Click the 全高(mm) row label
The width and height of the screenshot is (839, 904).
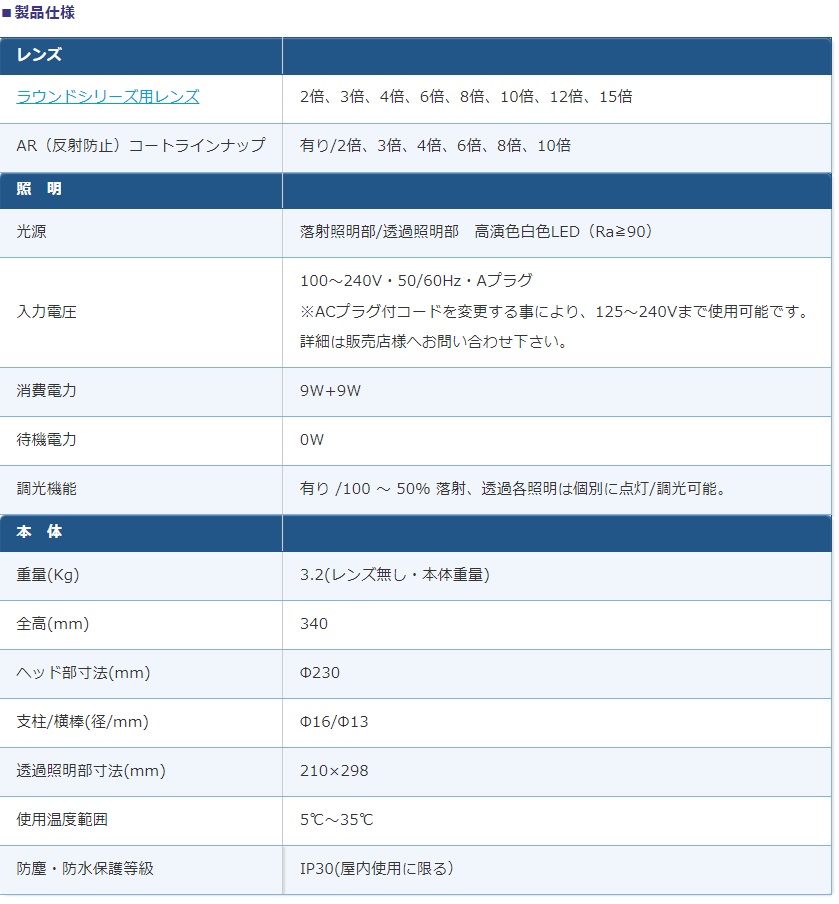52,624
